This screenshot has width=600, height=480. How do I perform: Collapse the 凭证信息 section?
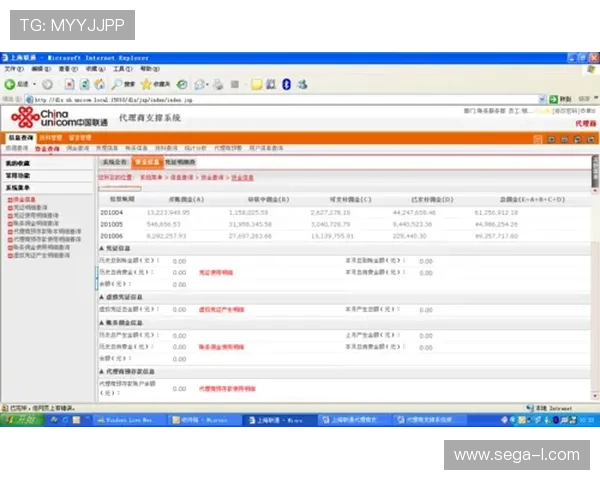pyautogui.click(x=101, y=247)
